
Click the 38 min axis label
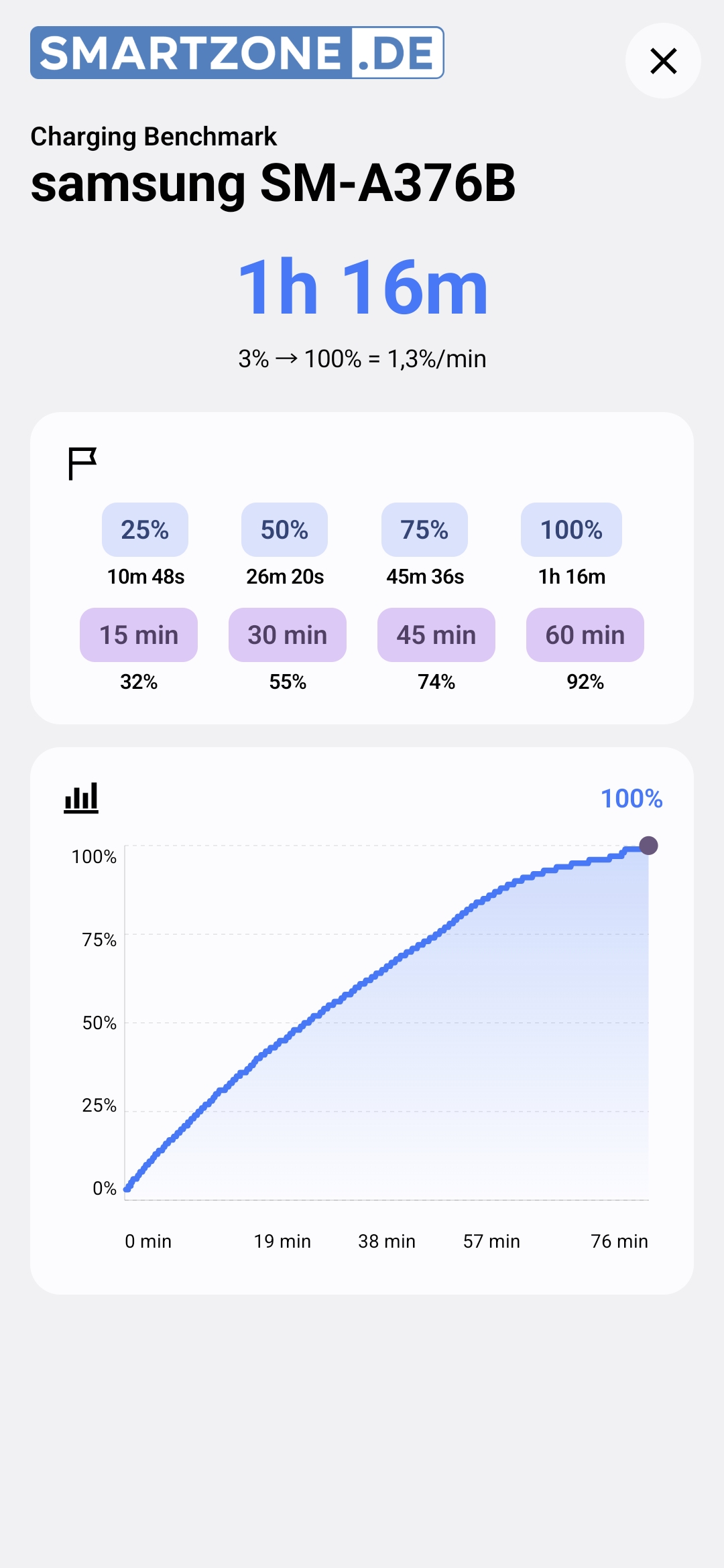click(387, 1241)
